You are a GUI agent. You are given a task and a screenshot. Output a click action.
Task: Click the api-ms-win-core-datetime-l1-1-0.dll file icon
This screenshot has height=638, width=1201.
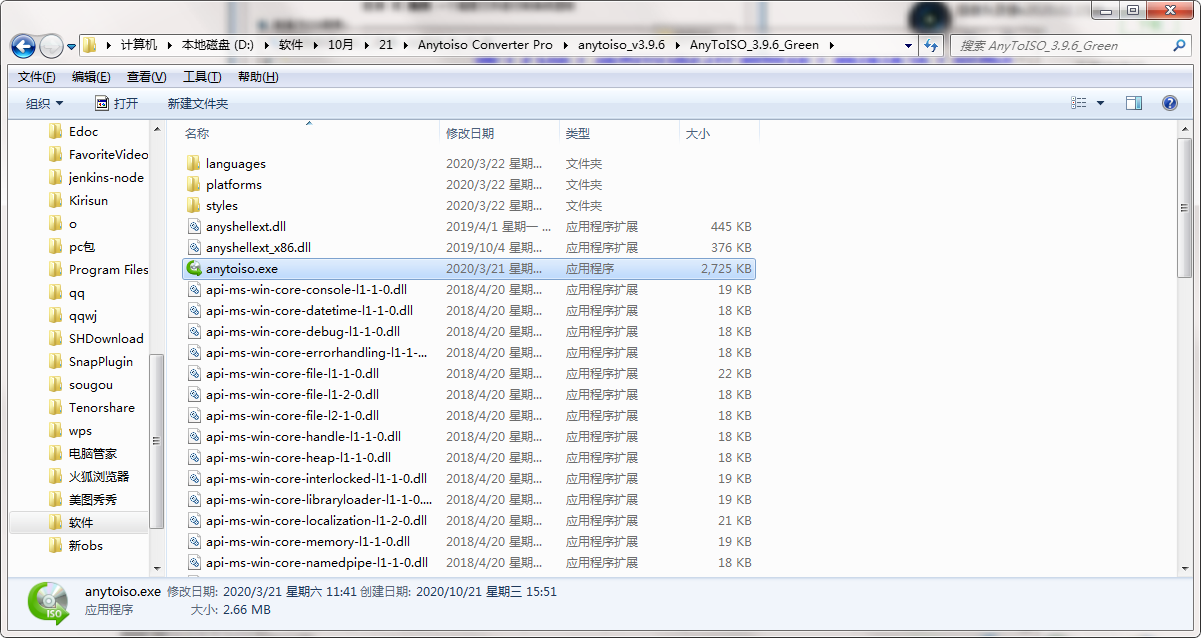pos(194,311)
